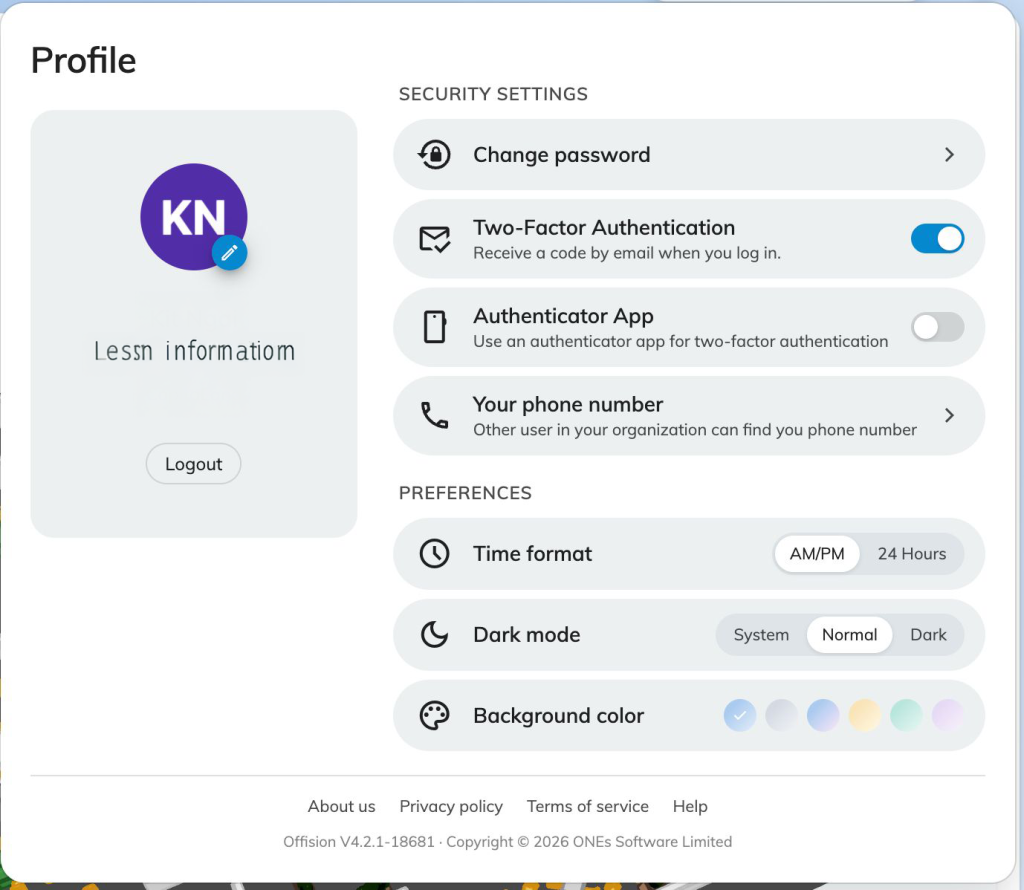The height and width of the screenshot is (890, 1024).
Task: Click the Two-Factor Authentication envelope icon
Action: pos(434,239)
